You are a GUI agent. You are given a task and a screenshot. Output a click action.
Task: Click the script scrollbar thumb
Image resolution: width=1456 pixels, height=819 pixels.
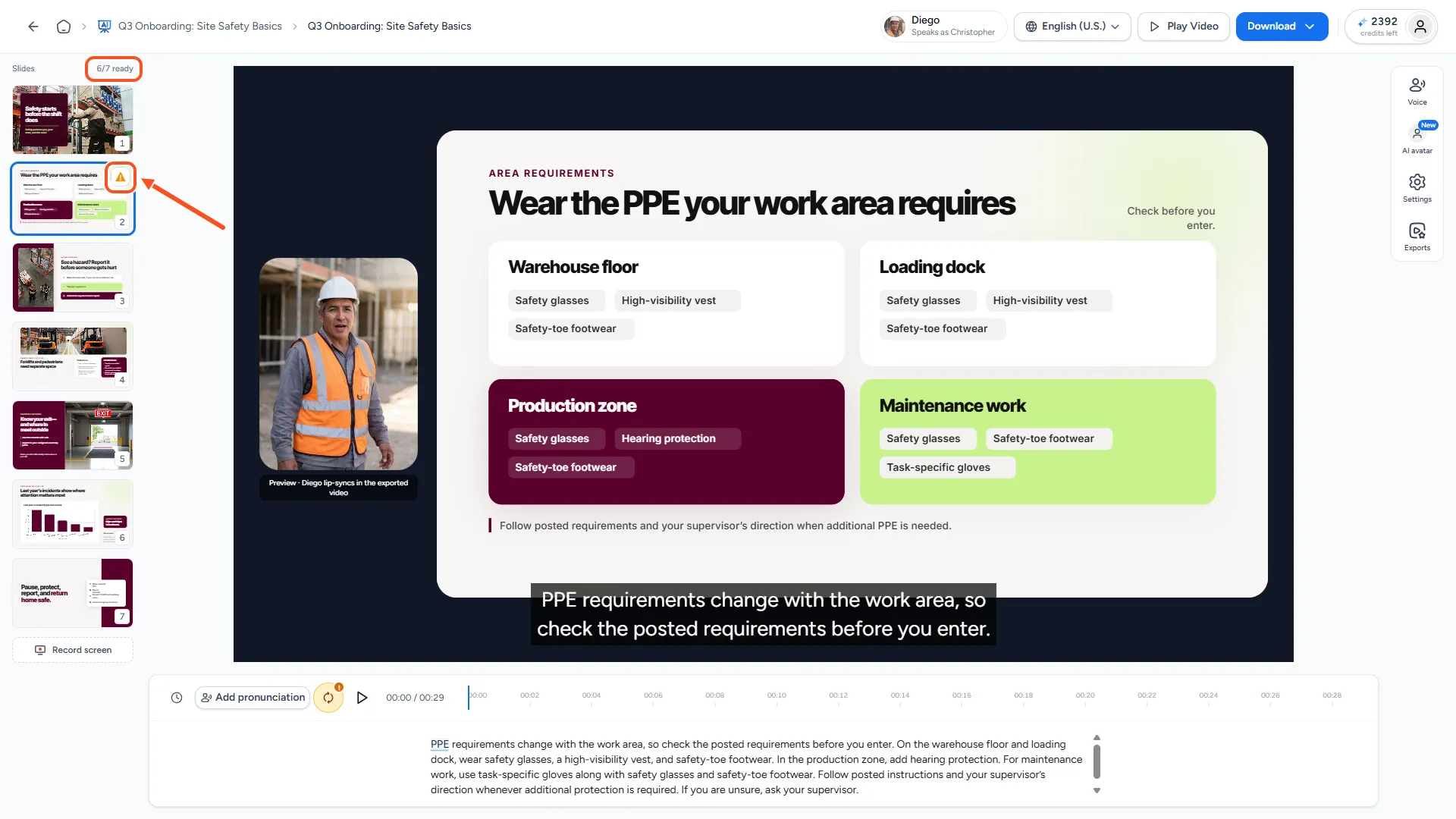(1097, 761)
